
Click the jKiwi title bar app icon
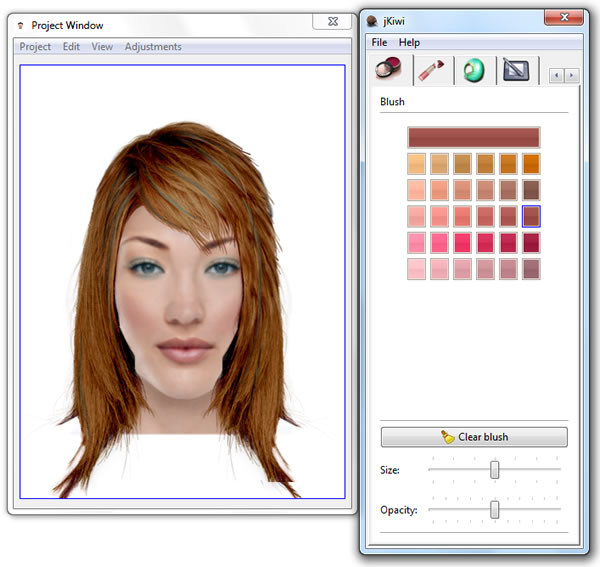pos(372,21)
